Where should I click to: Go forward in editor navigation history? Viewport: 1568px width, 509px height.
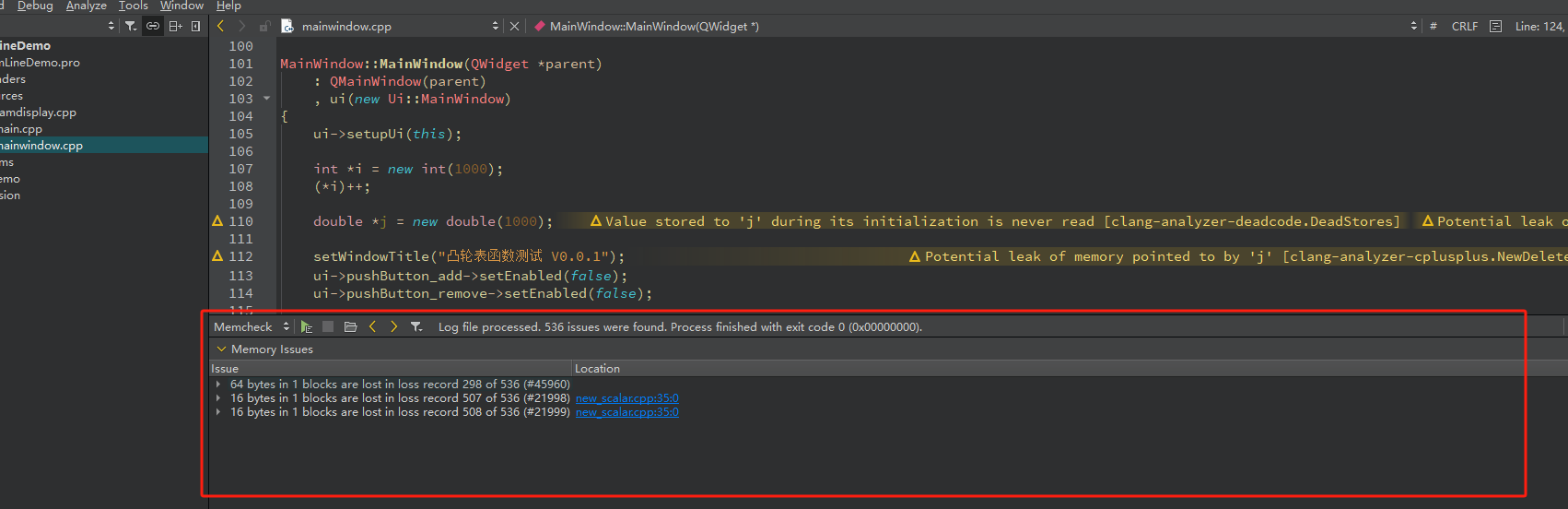pyautogui.click(x=241, y=26)
